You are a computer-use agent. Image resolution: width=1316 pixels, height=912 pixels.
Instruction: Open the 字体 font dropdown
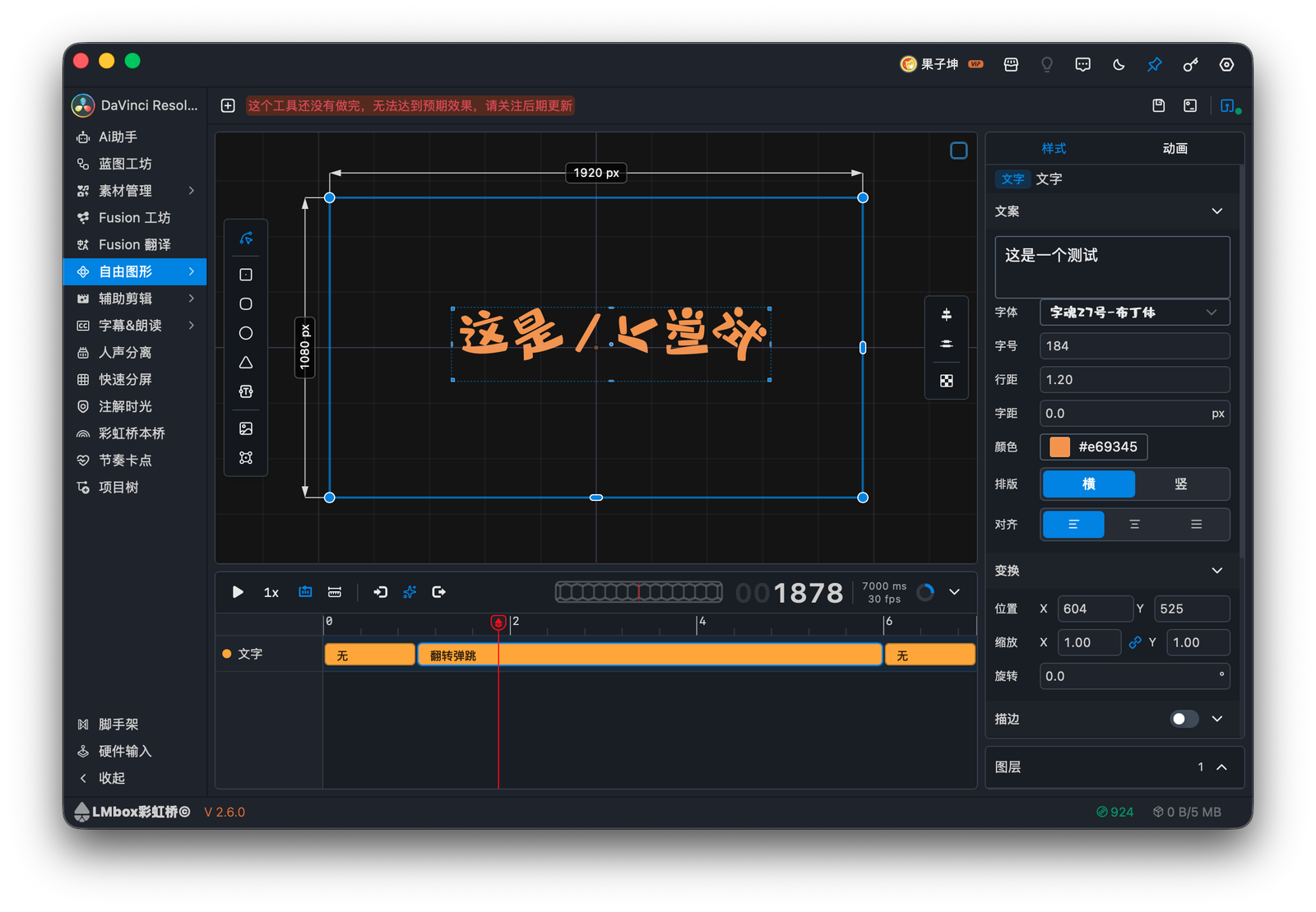1134,312
